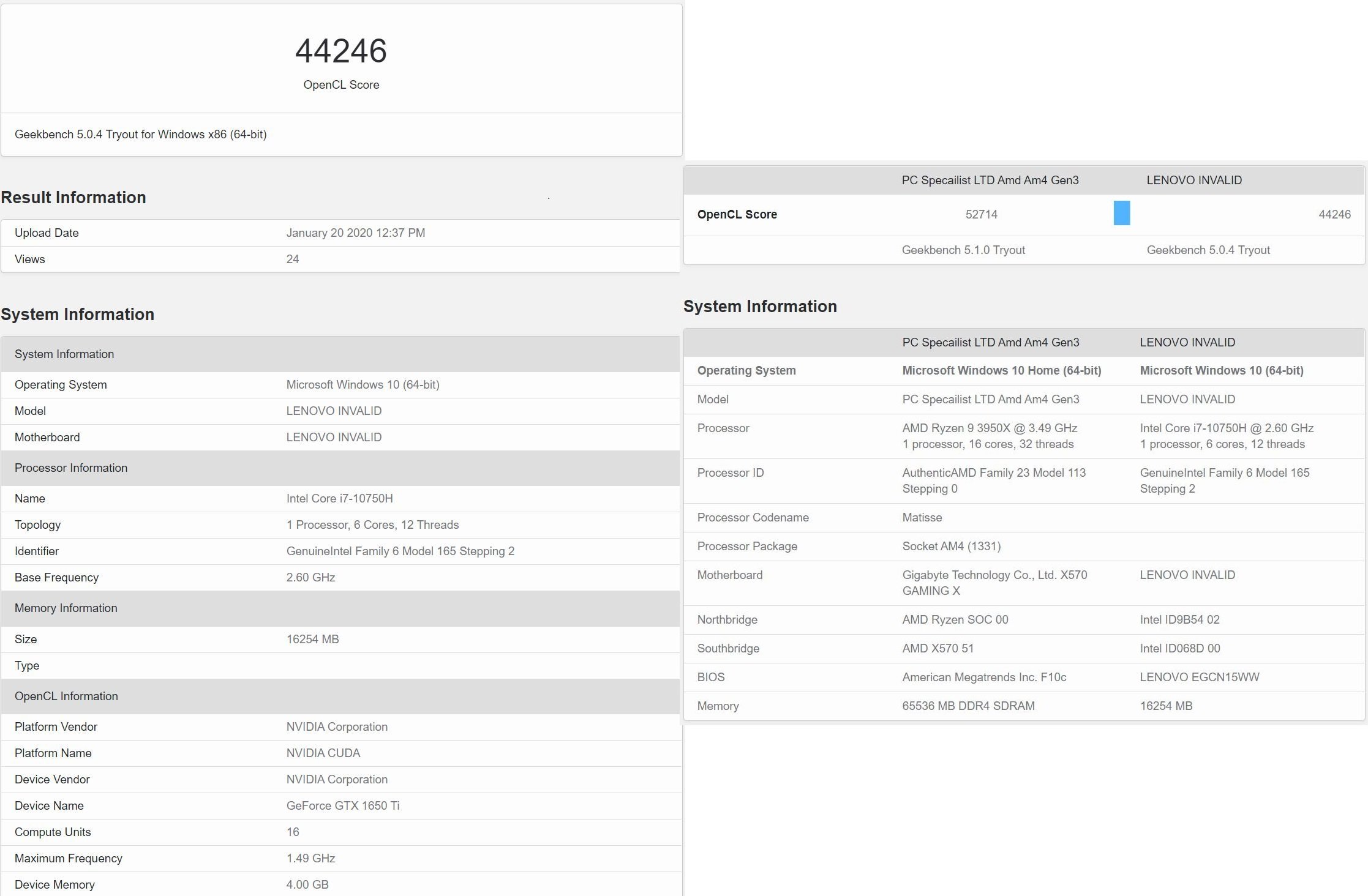
Task: Select NVIDIA Corporation in the Platform Vendor row
Action: (x=337, y=727)
